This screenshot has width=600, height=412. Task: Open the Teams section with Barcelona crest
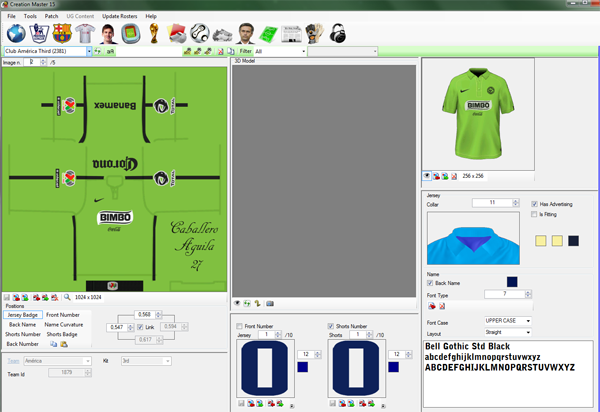click(62, 33)
